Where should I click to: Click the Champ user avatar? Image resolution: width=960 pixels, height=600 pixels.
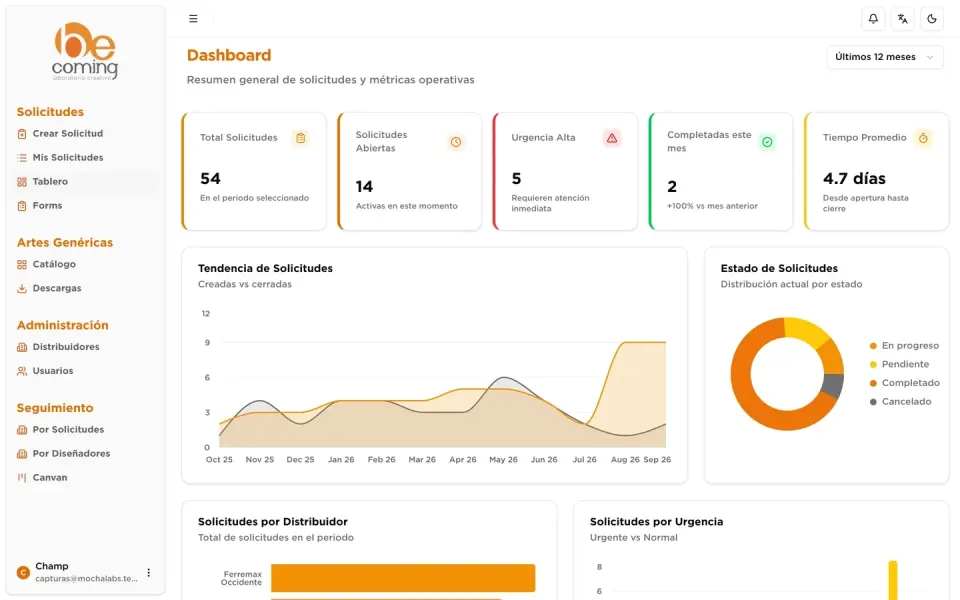(x=23, y=572)
